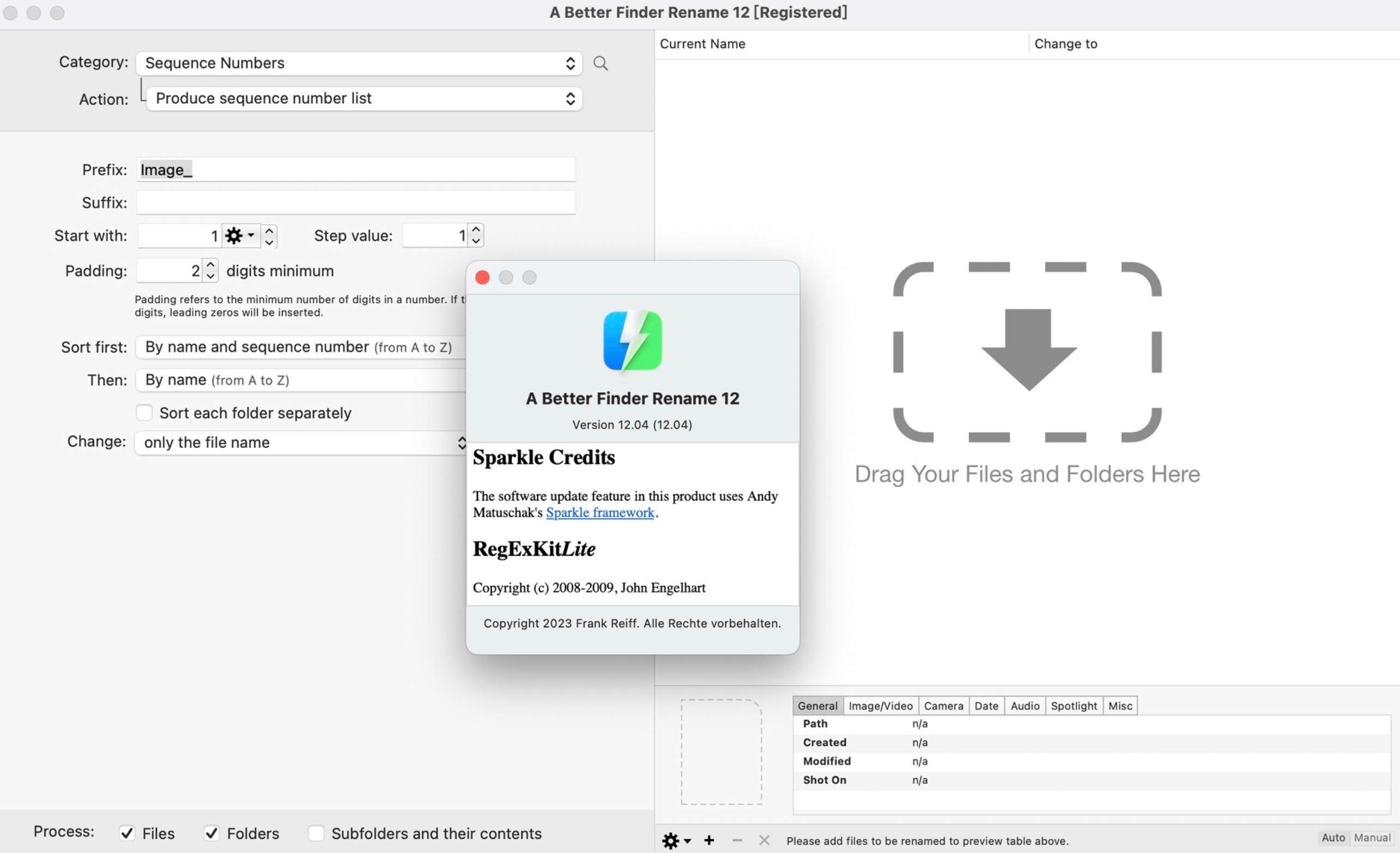Select the Audio metadata tab

coord(1024,705)
